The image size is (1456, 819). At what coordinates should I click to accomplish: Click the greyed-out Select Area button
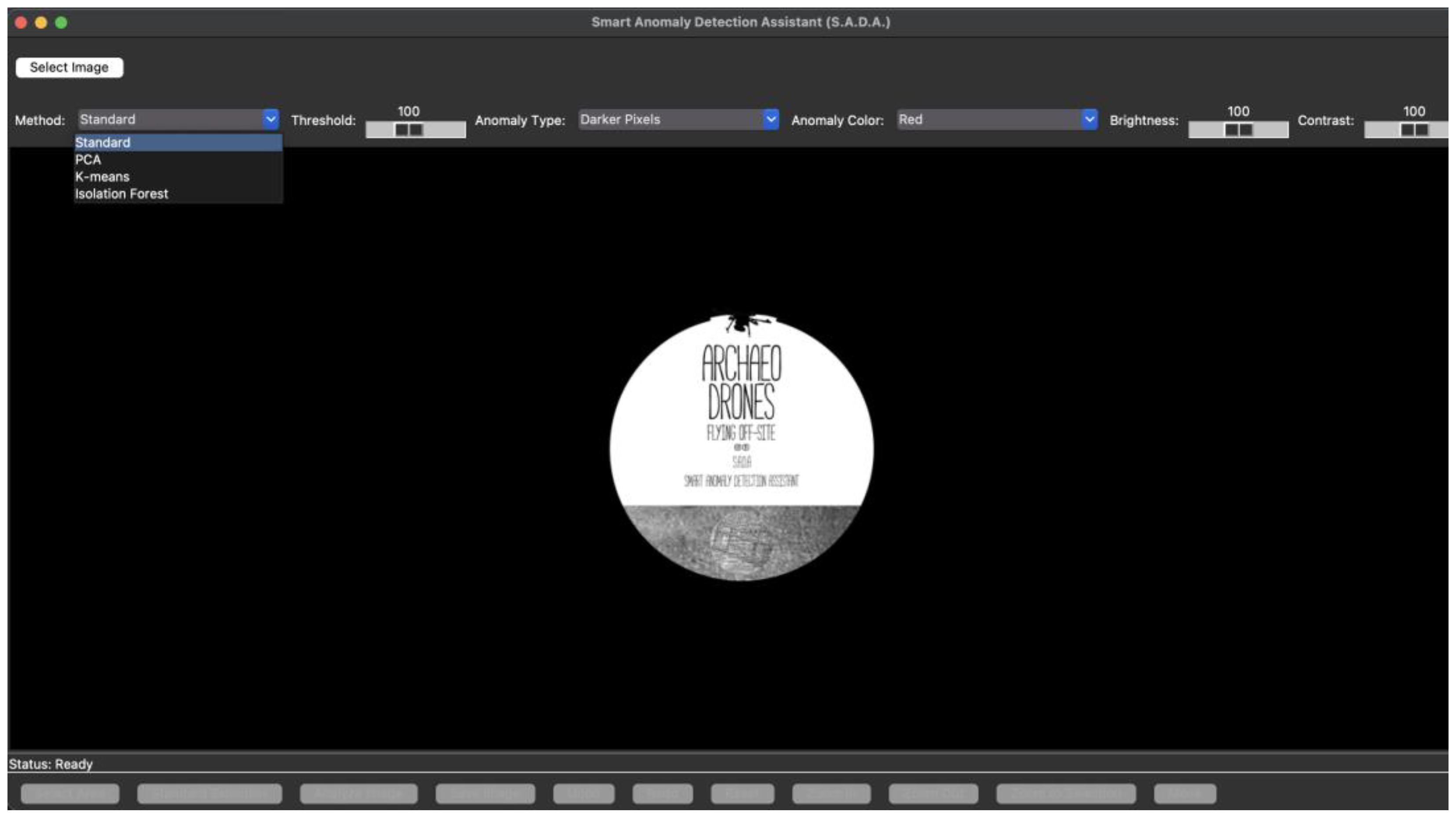click(70, 793)
